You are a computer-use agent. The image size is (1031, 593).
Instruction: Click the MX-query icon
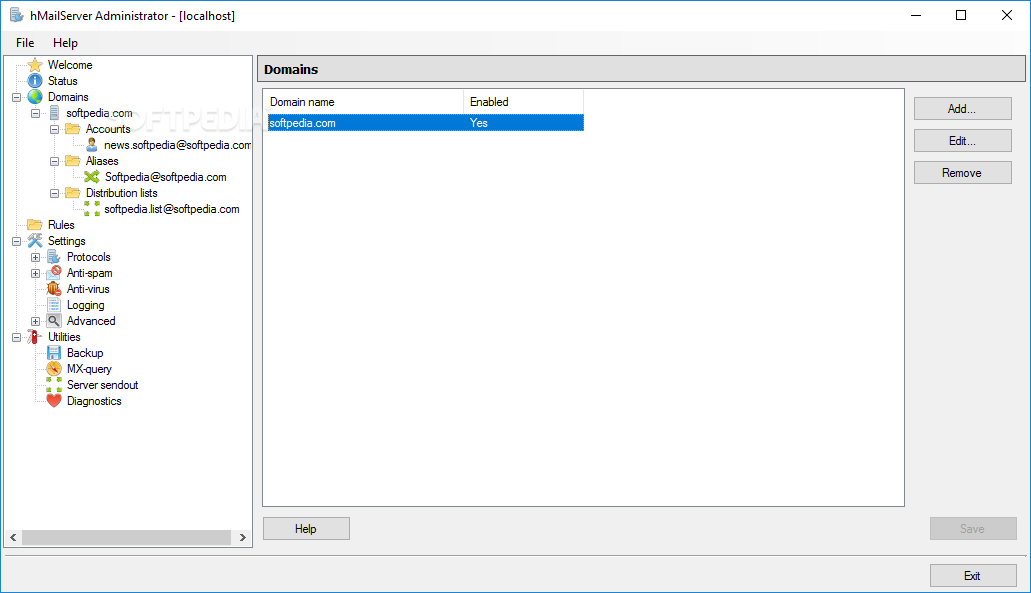(54, 369)
